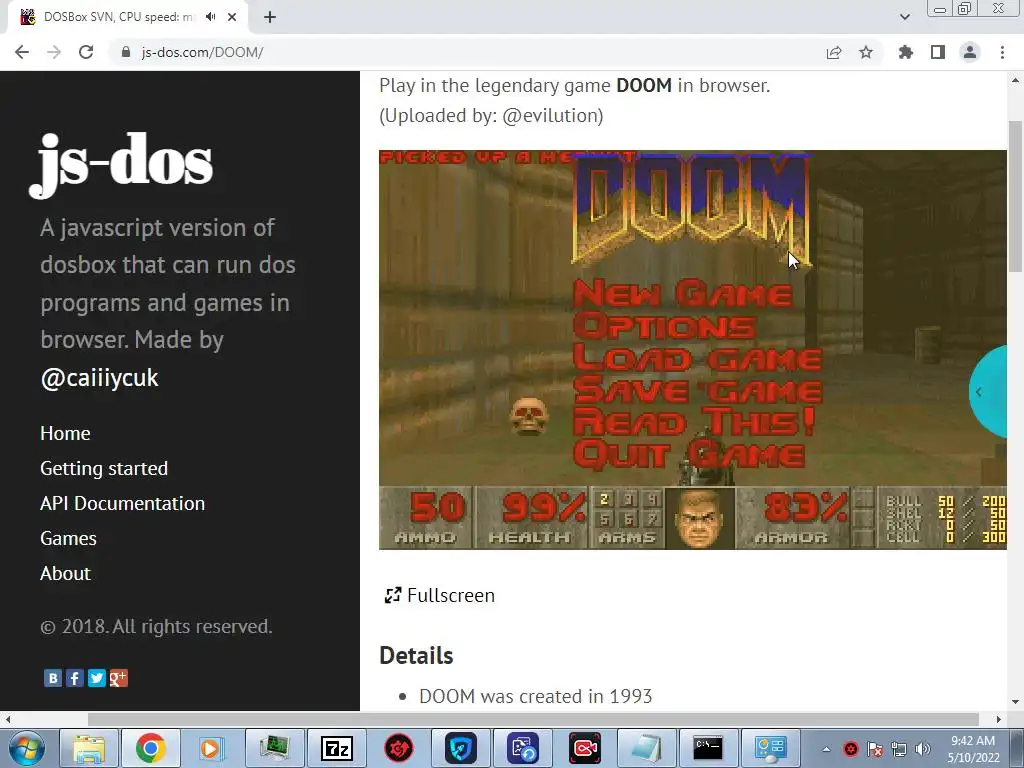Click the Facebook social icon

click(74, 678)
